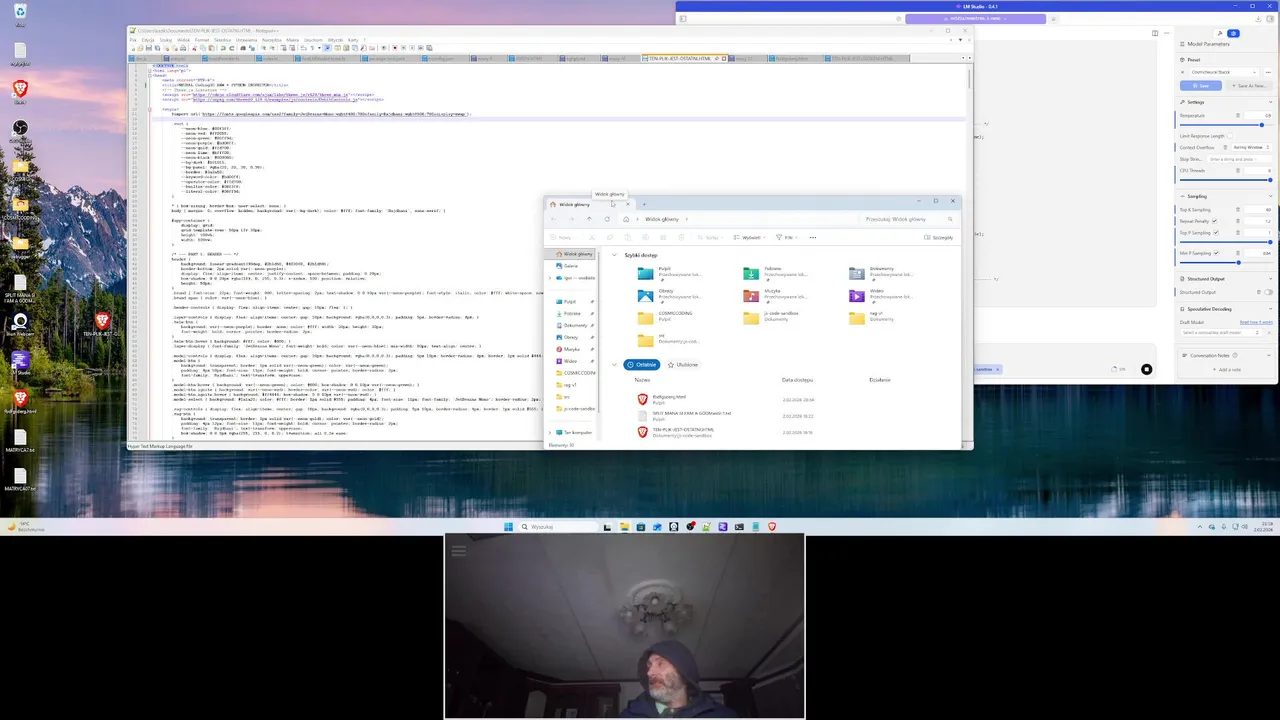1280x720 pixels.
Task: Select the Ulubione tab in Explorer
Action: pyautogui.click(x=683, y=365)
